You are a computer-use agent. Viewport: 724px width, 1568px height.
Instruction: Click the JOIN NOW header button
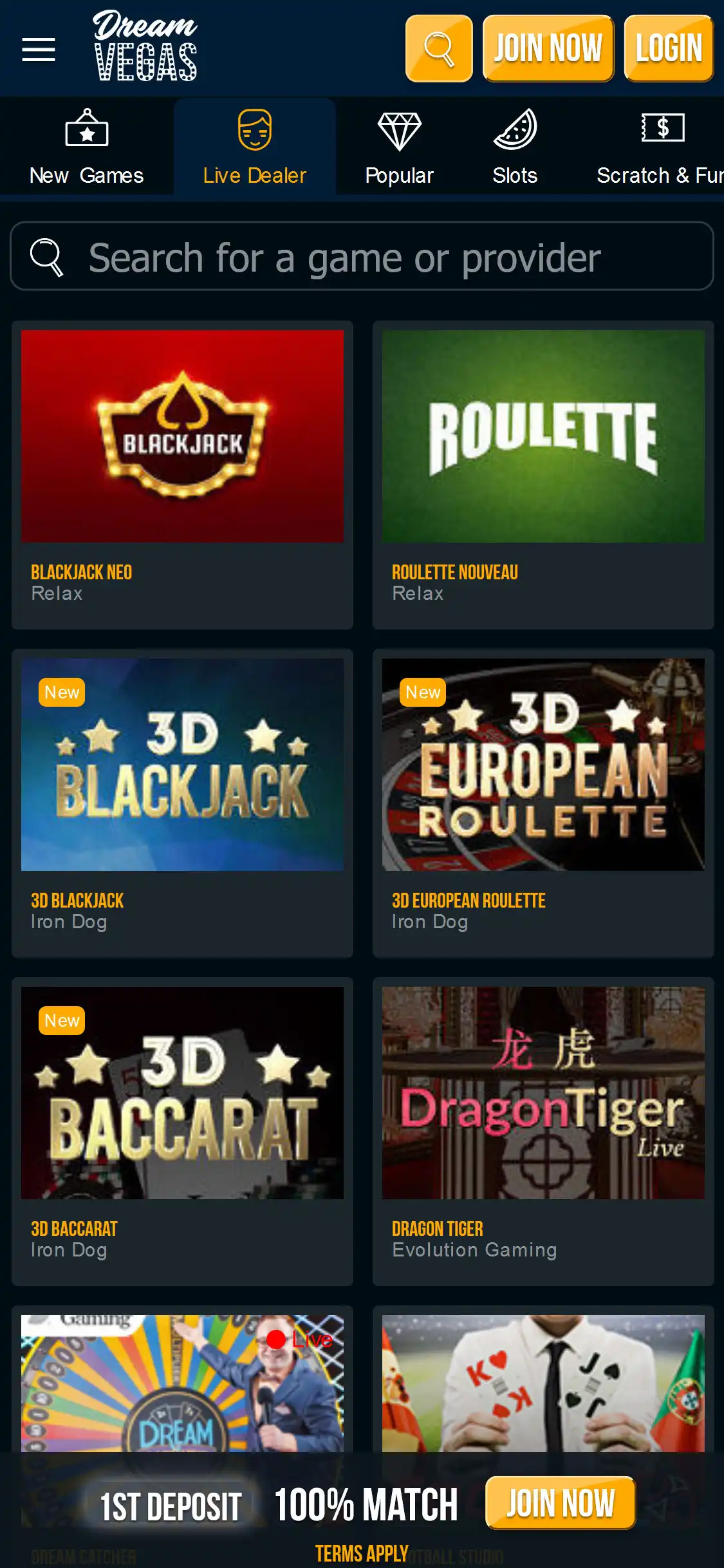point(548,48)
